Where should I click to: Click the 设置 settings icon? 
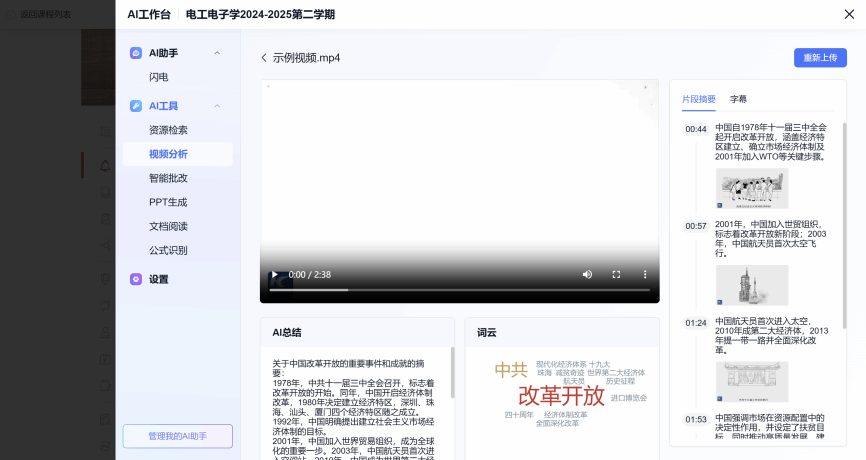[x=136, y=280]
